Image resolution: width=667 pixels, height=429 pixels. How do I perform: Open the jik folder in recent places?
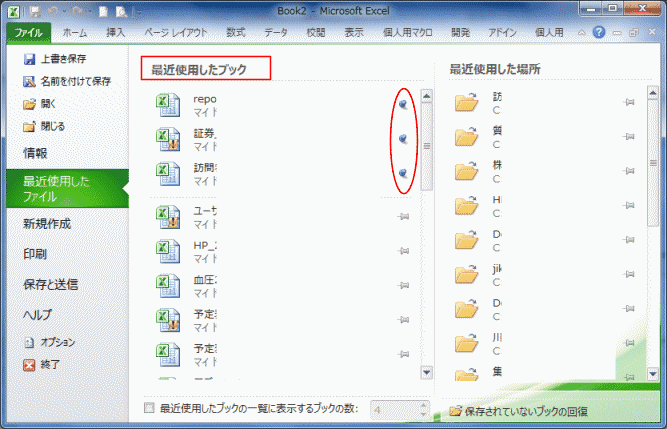466,274
